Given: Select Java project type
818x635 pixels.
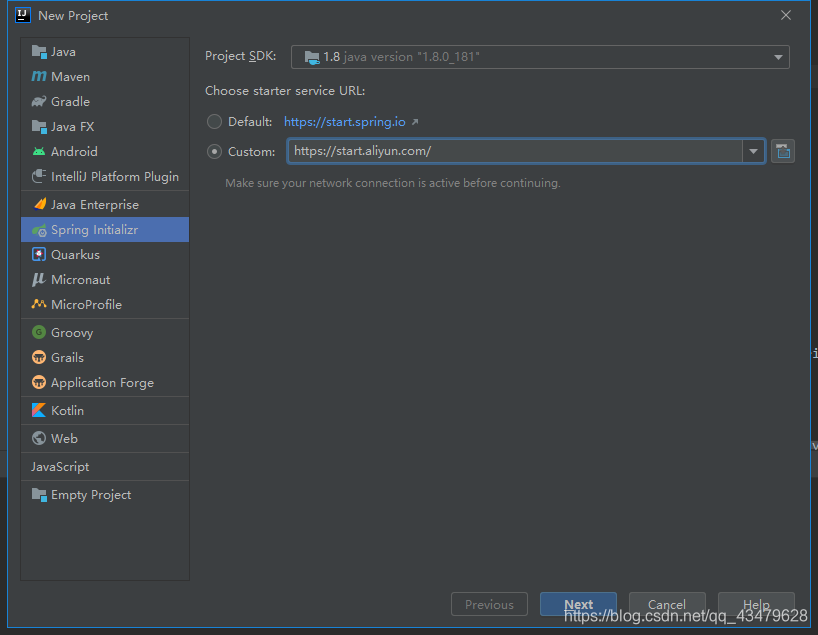Looking at the screenshot, I should pyautogui.click(x=105, y=52).
